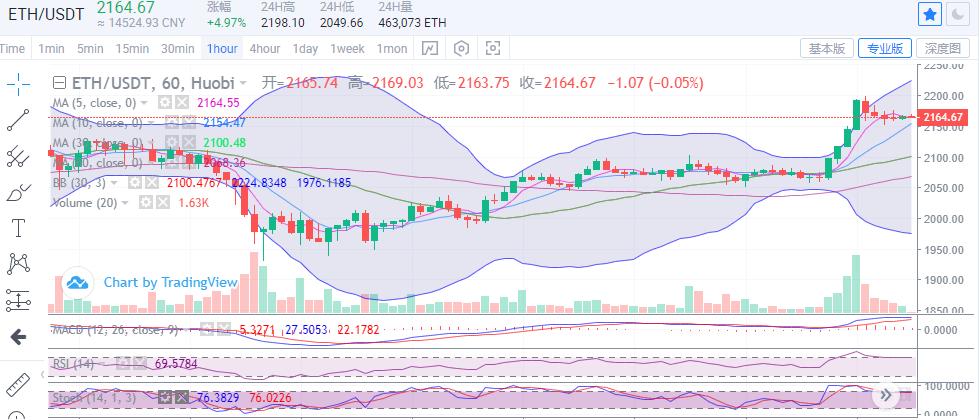The width and height of the screenshot is (979, 419).
Task: Click the double chevron scroll-to-latest button
Action: (x=885, y=395)
